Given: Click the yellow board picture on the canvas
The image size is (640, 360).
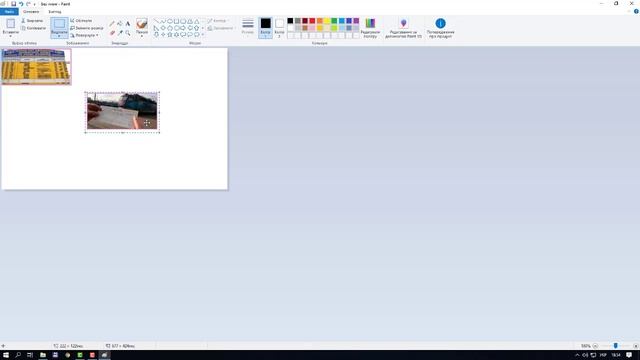Looking at the screenshot, I should click(x=36, y=67).
